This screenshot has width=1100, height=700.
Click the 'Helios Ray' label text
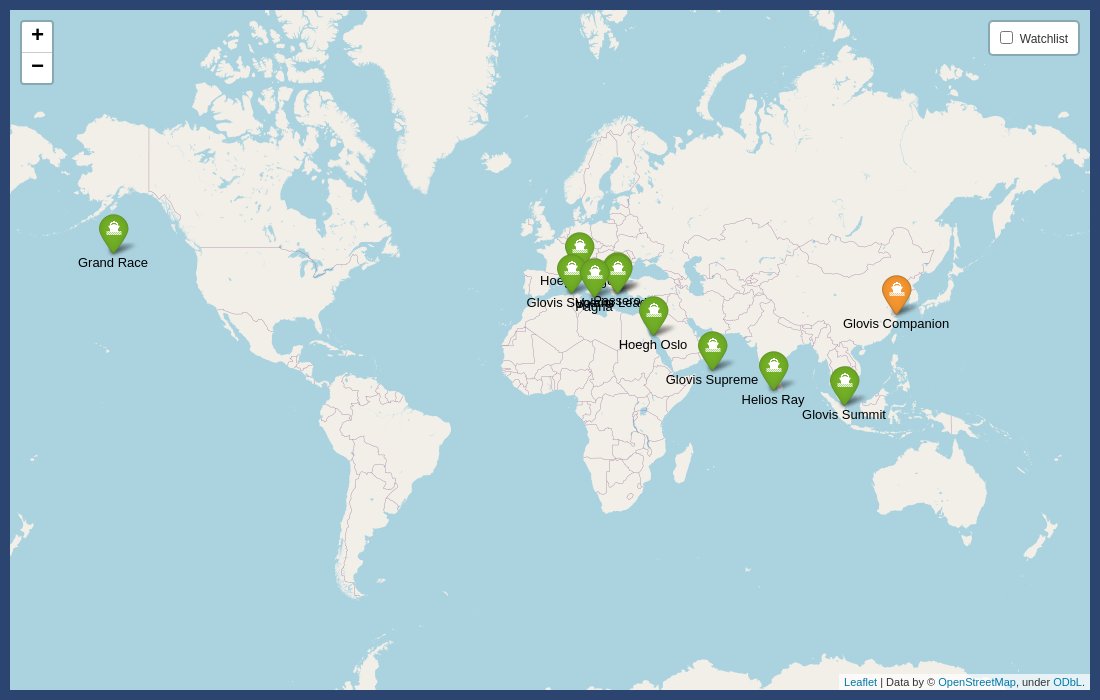pyautogui.click(x=772, y=400)
